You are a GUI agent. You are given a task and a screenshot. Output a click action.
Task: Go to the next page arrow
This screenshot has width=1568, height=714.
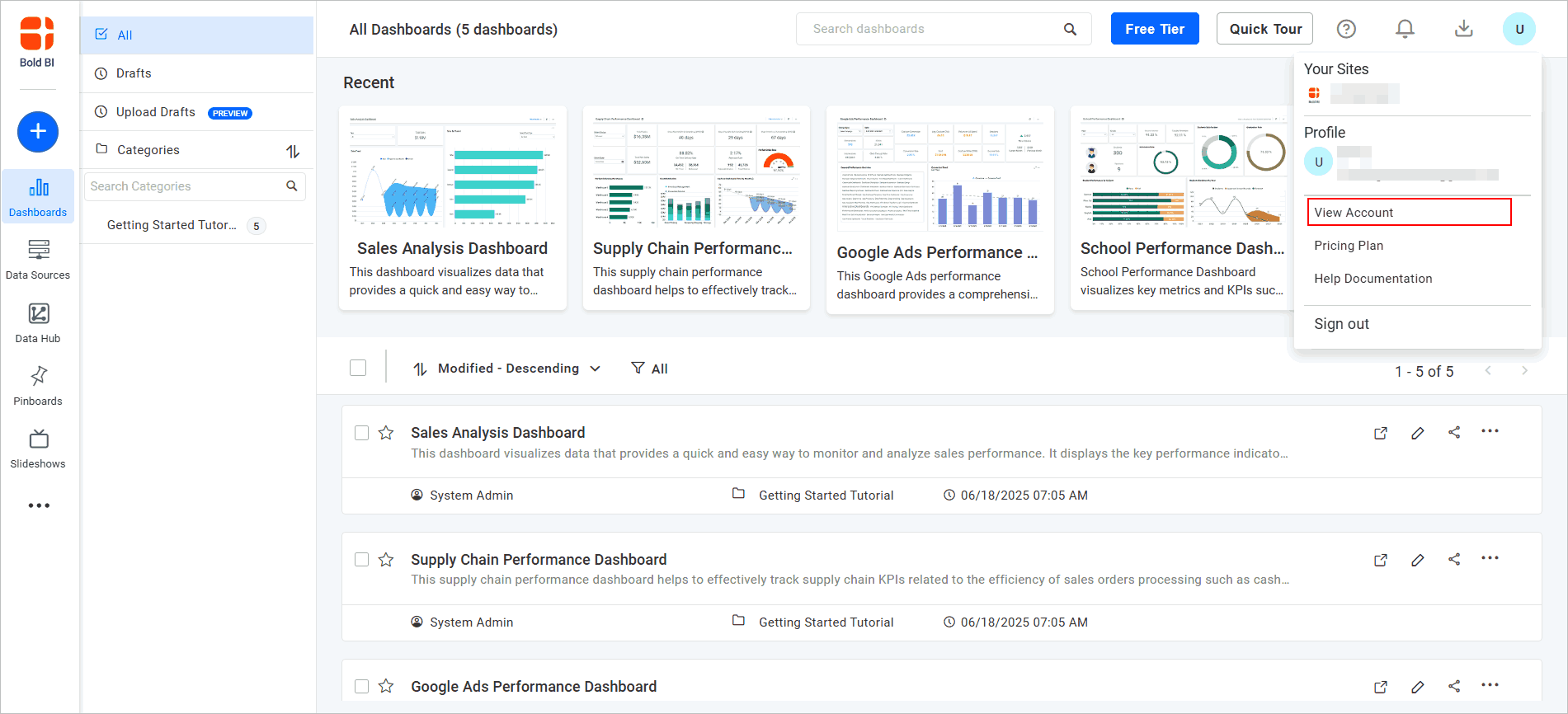point(1524,371)
